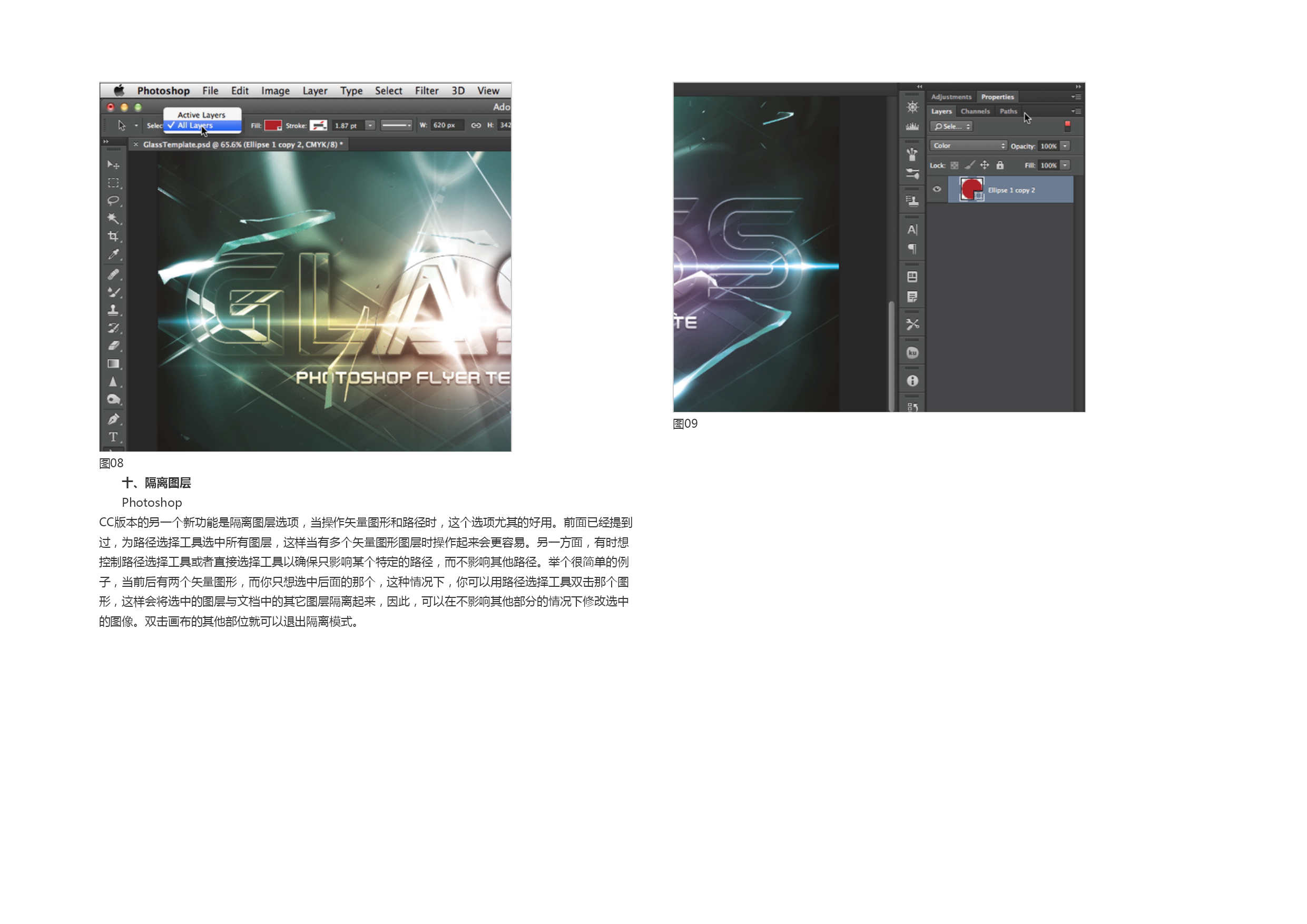Open the Properties panel flyout menu

click(x=1076, y=97)
